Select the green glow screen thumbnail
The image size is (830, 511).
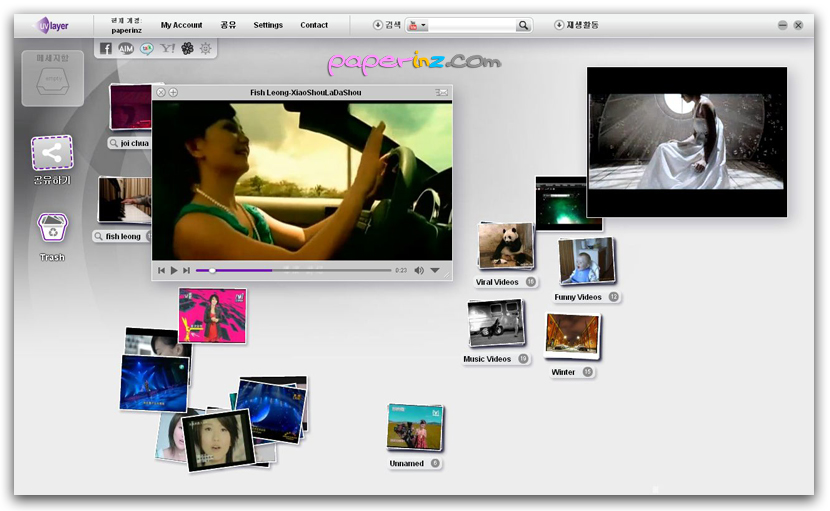561,204
